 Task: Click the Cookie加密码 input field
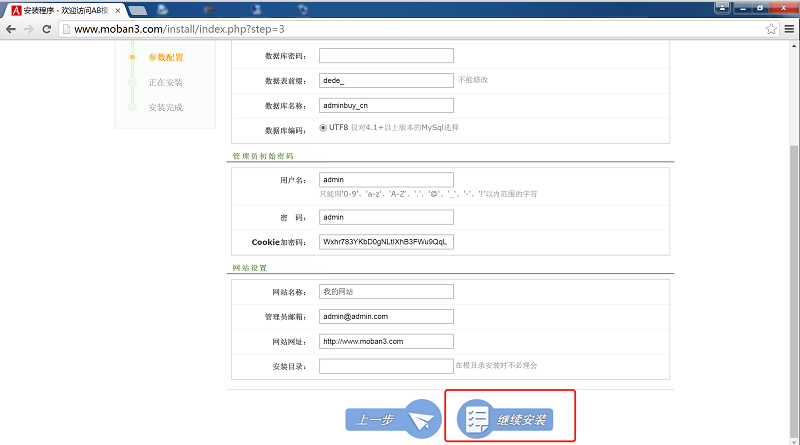pos(386,242)
